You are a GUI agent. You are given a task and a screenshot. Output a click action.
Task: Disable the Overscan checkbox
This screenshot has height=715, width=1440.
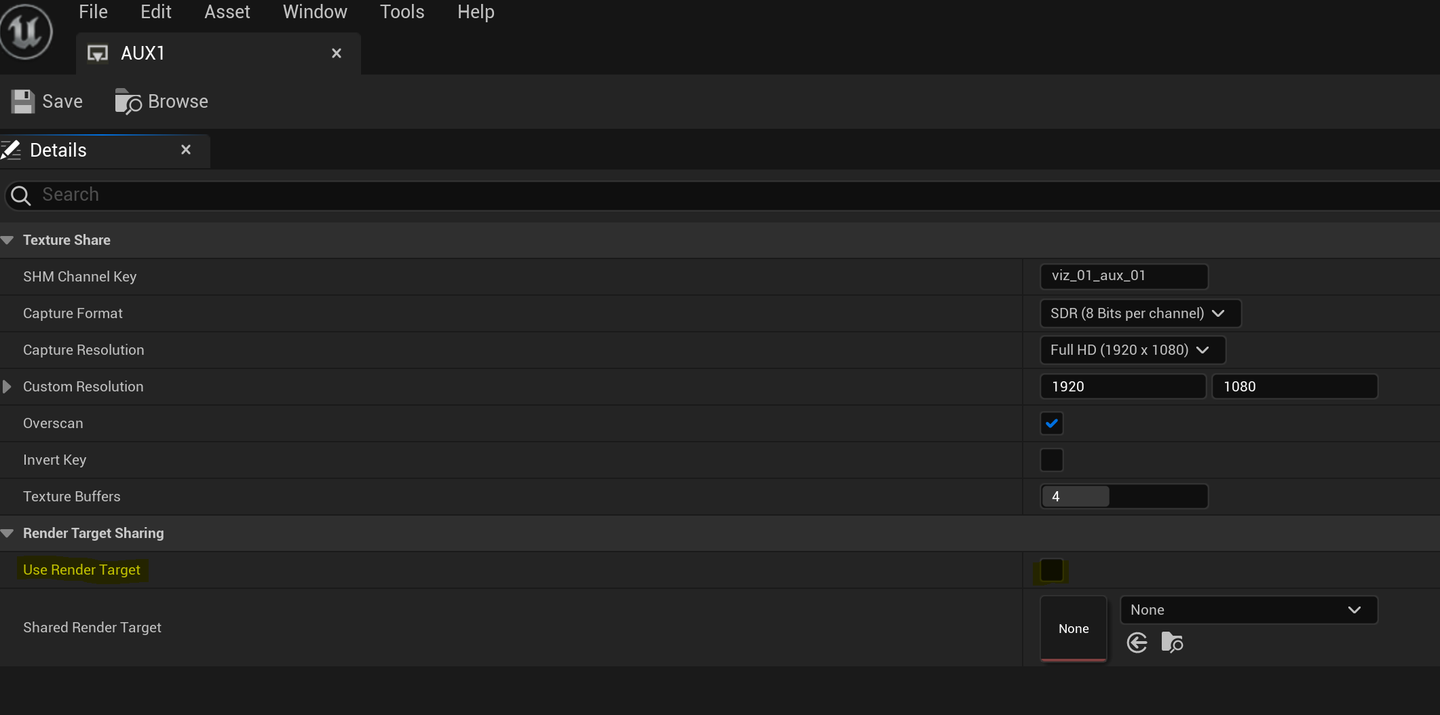point(1051,423)
